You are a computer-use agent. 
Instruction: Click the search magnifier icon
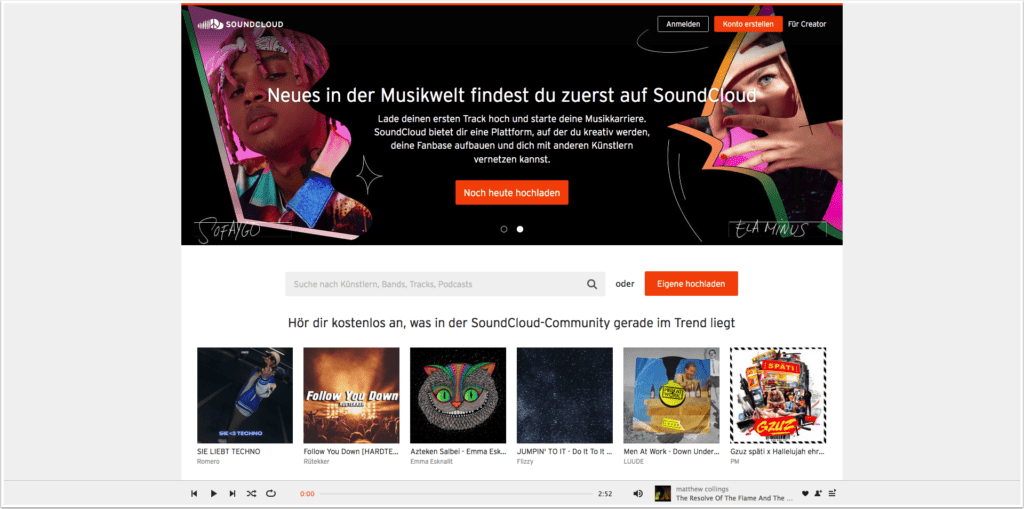point(592,284)
